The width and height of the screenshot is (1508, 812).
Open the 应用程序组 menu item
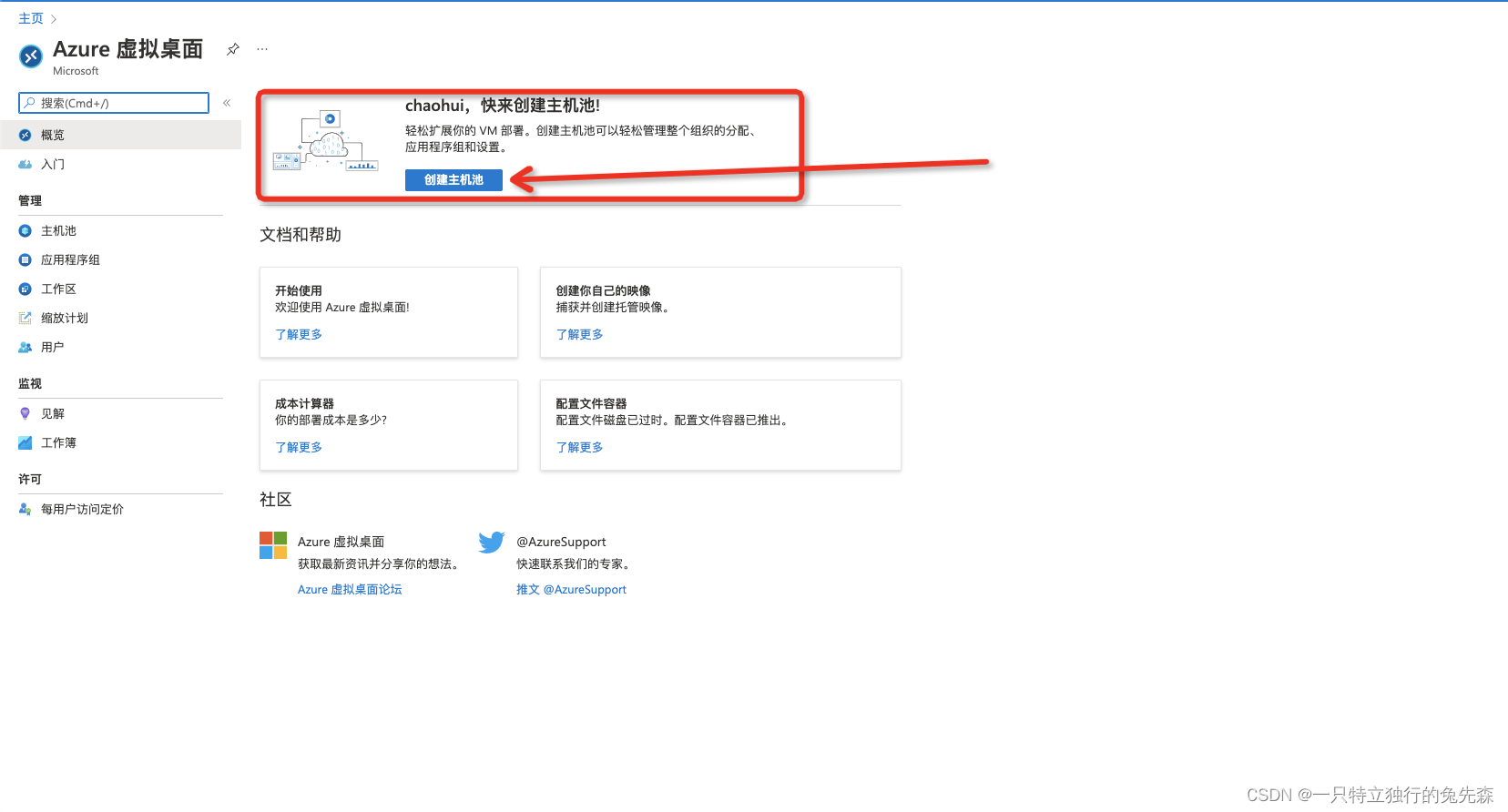pyautogui.click(x=120, y=259)
